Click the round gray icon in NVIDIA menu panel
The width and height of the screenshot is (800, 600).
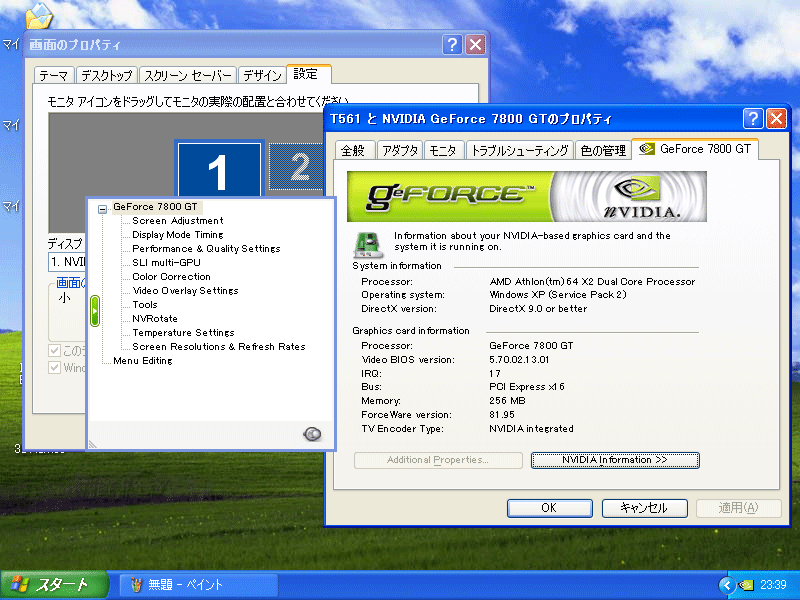(312, 434)
